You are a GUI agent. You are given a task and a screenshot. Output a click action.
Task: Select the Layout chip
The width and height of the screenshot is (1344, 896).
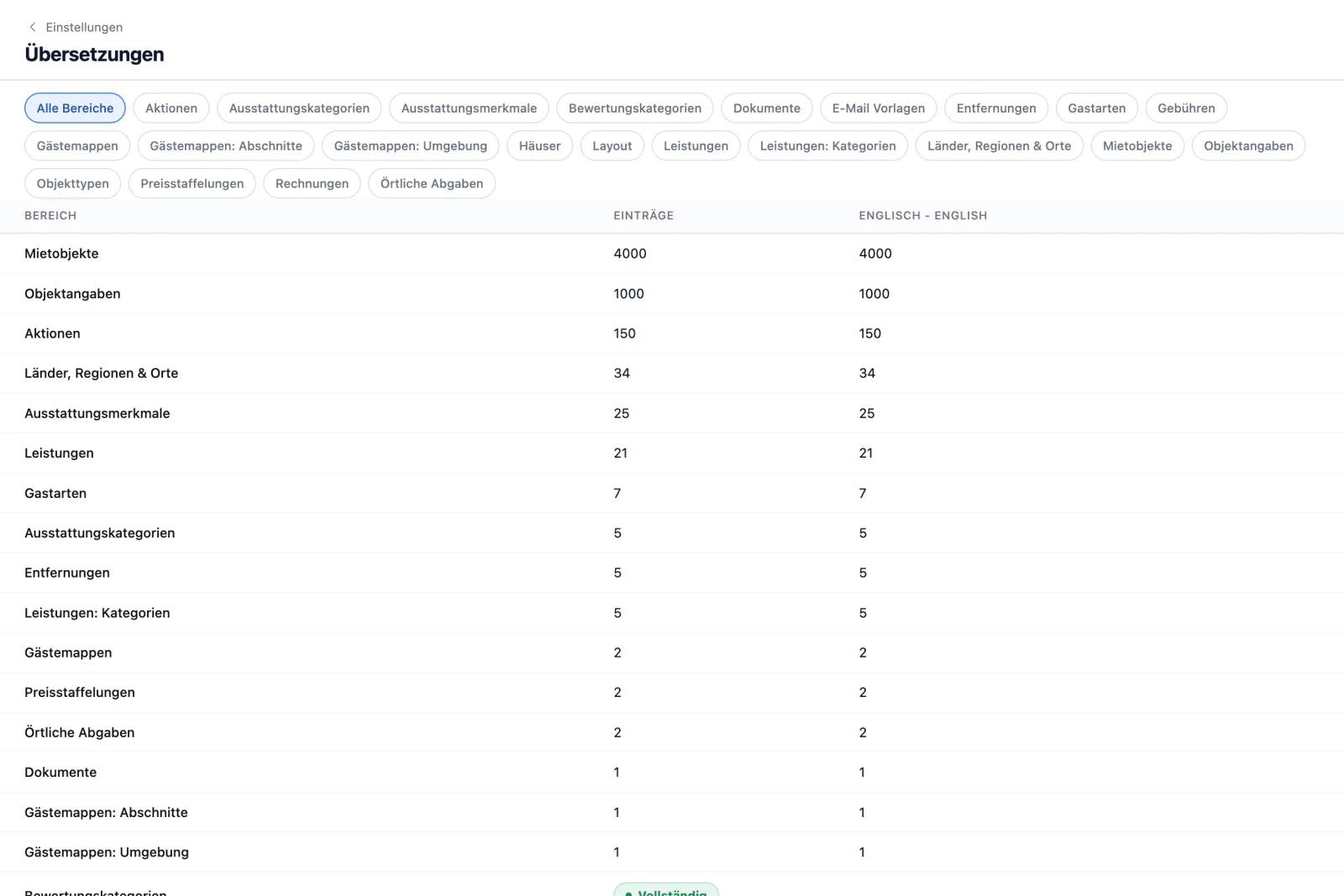(612, 146)
